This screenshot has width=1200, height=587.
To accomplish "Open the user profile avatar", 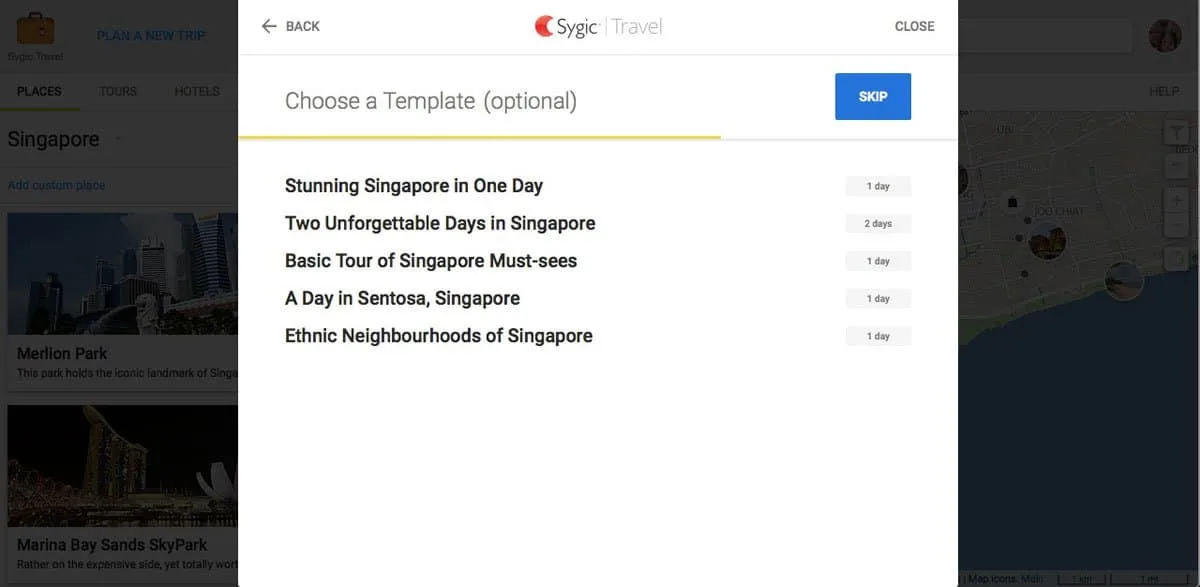I will point(1165,36).
